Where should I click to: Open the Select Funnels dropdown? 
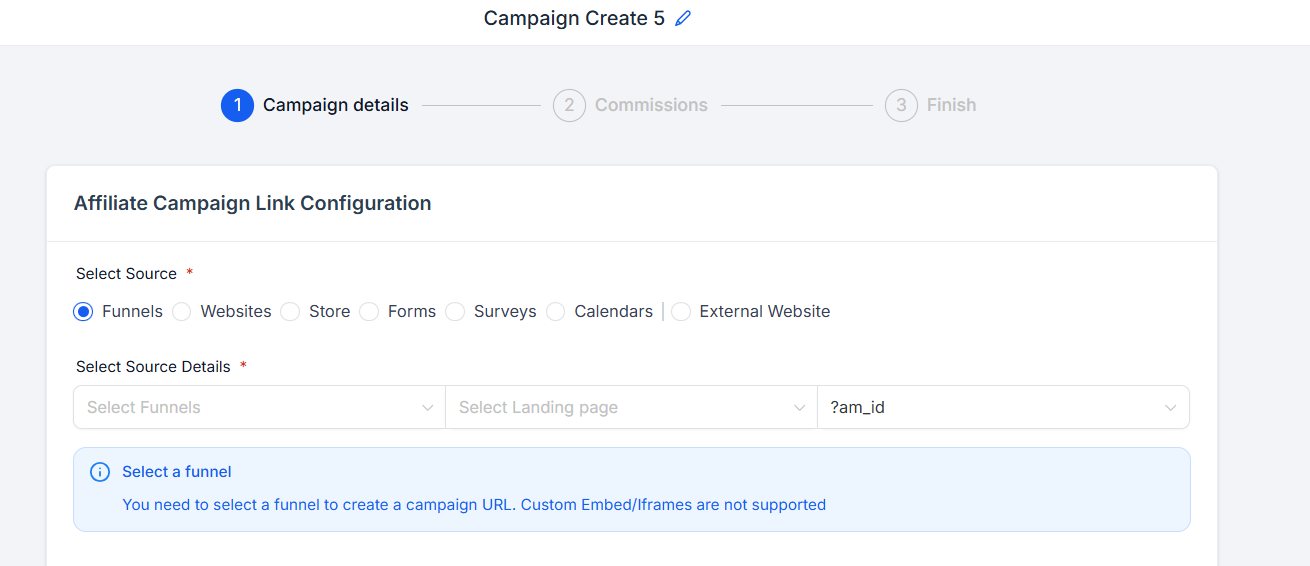coord(259,407)
